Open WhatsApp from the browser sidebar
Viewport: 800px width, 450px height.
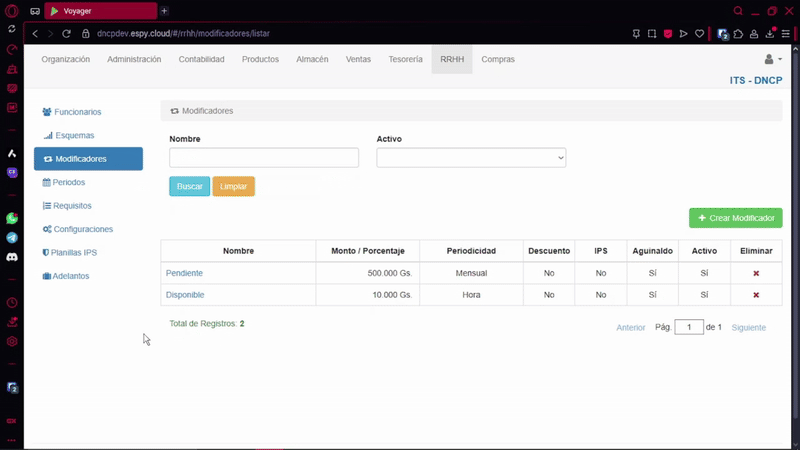[12, 218]
